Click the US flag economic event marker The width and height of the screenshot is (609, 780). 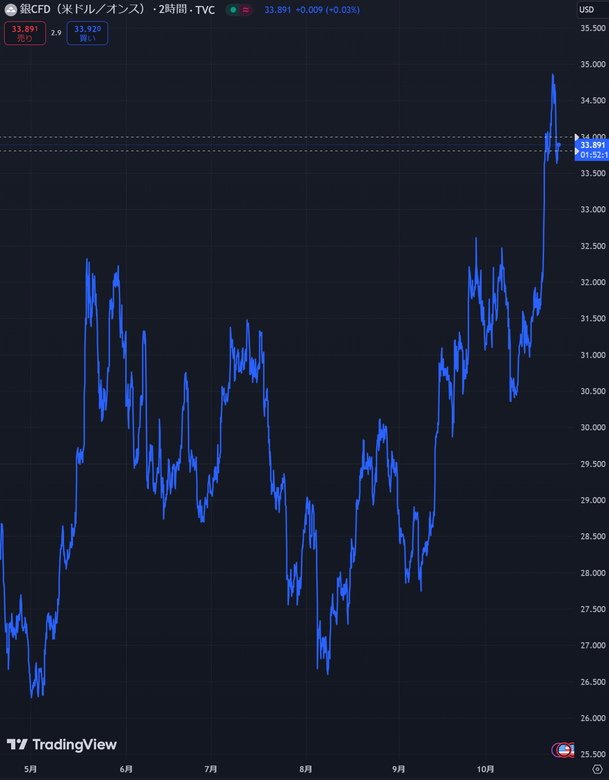click(x=564, y=750)
